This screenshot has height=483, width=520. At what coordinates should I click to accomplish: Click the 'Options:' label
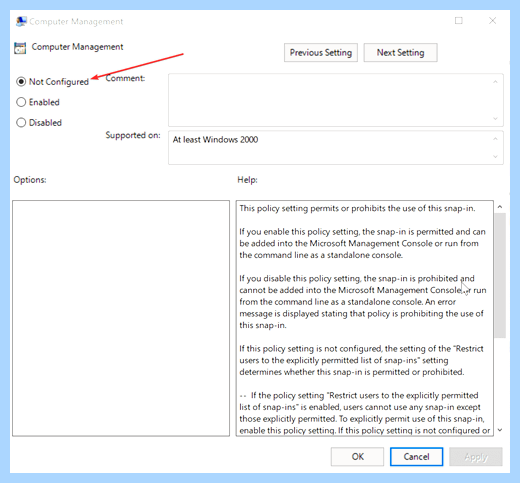30,180
